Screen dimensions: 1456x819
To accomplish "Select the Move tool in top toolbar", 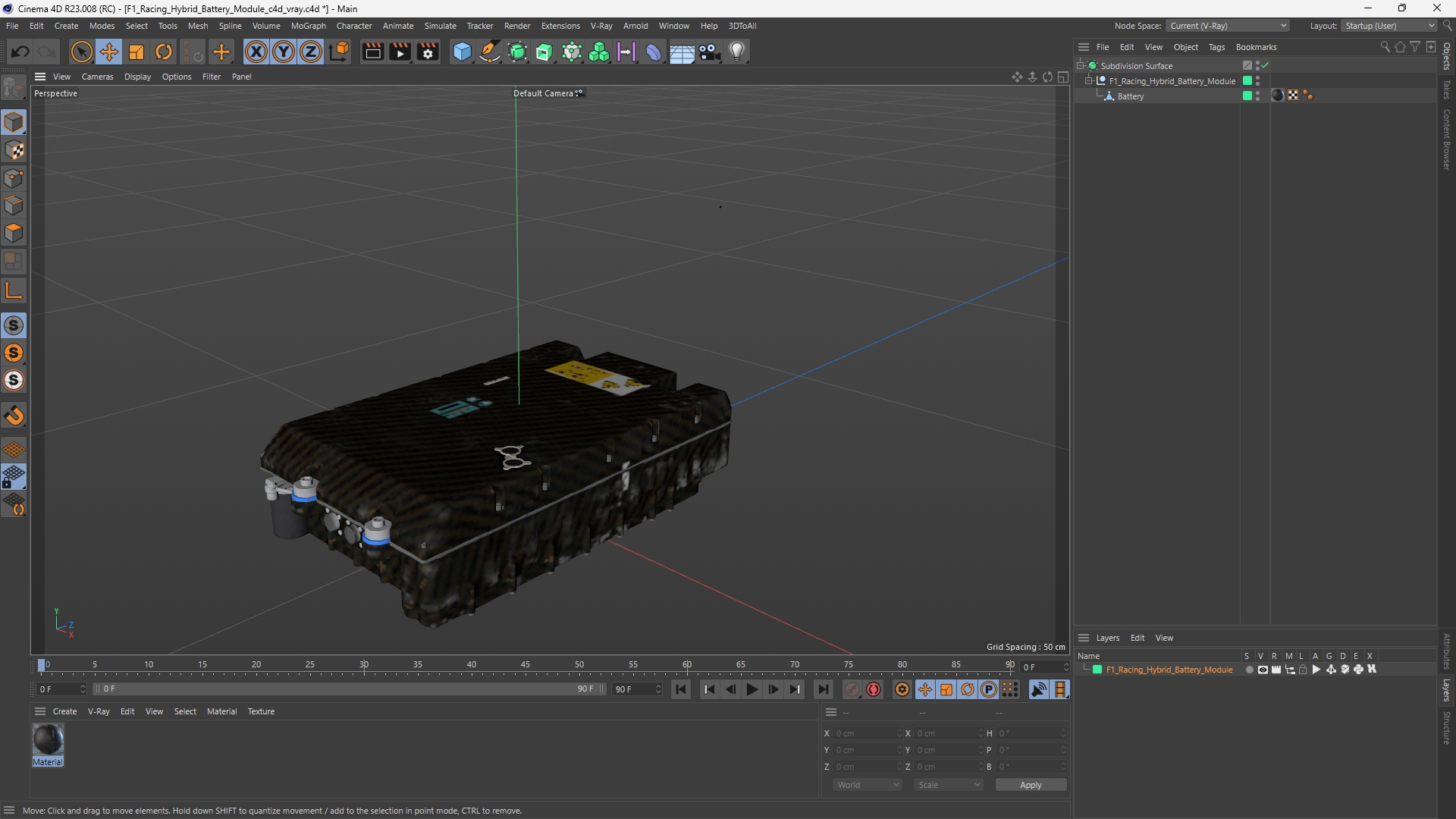I will tap(109, 52).
